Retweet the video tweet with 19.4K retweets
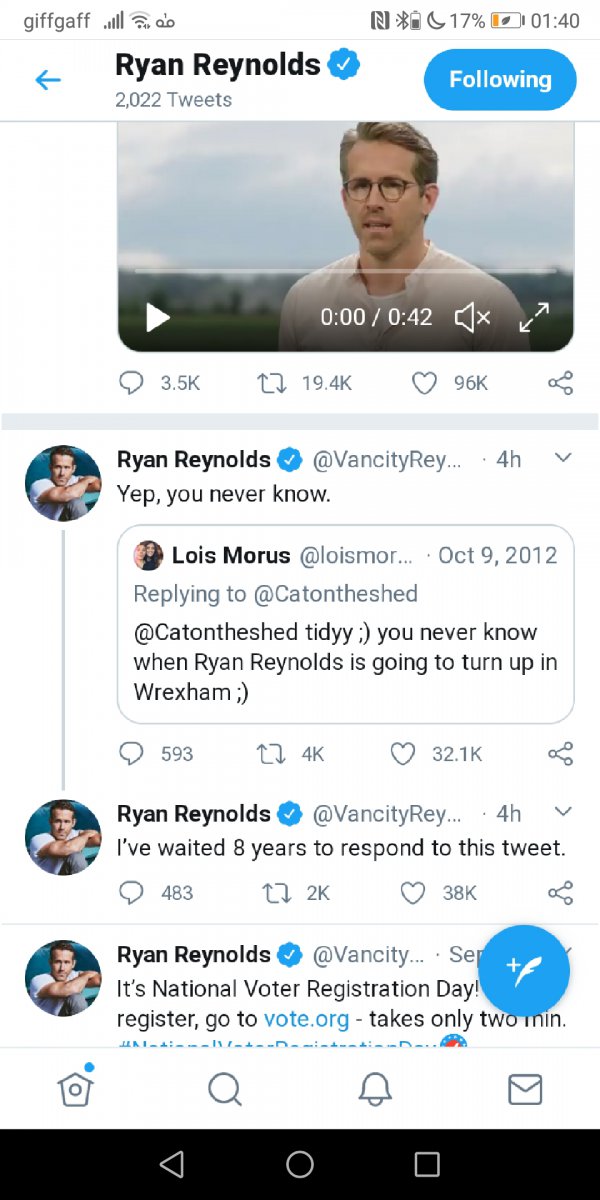Screen dimensions: 600x1200 pyautogui.click(x=269, y=382)
